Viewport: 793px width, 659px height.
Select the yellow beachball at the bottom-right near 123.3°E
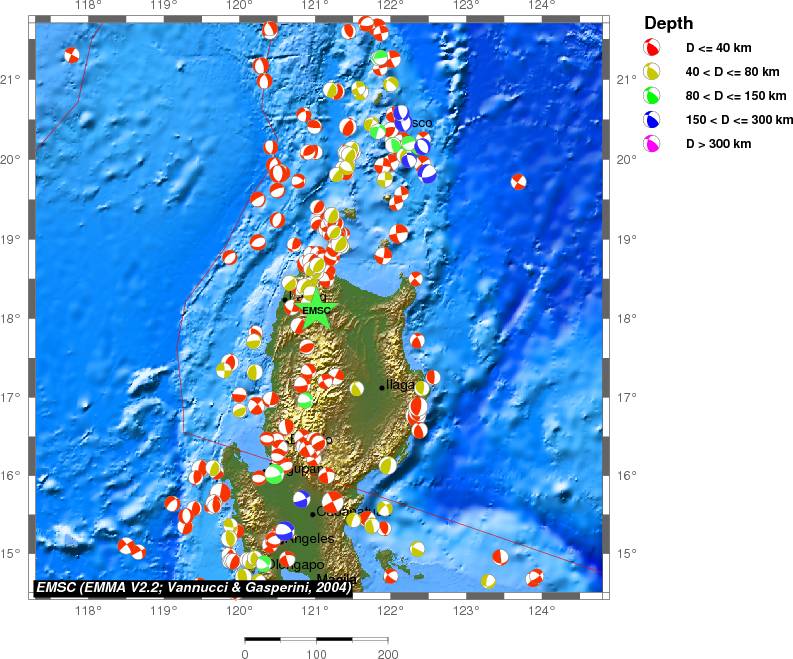click(488, 581)
